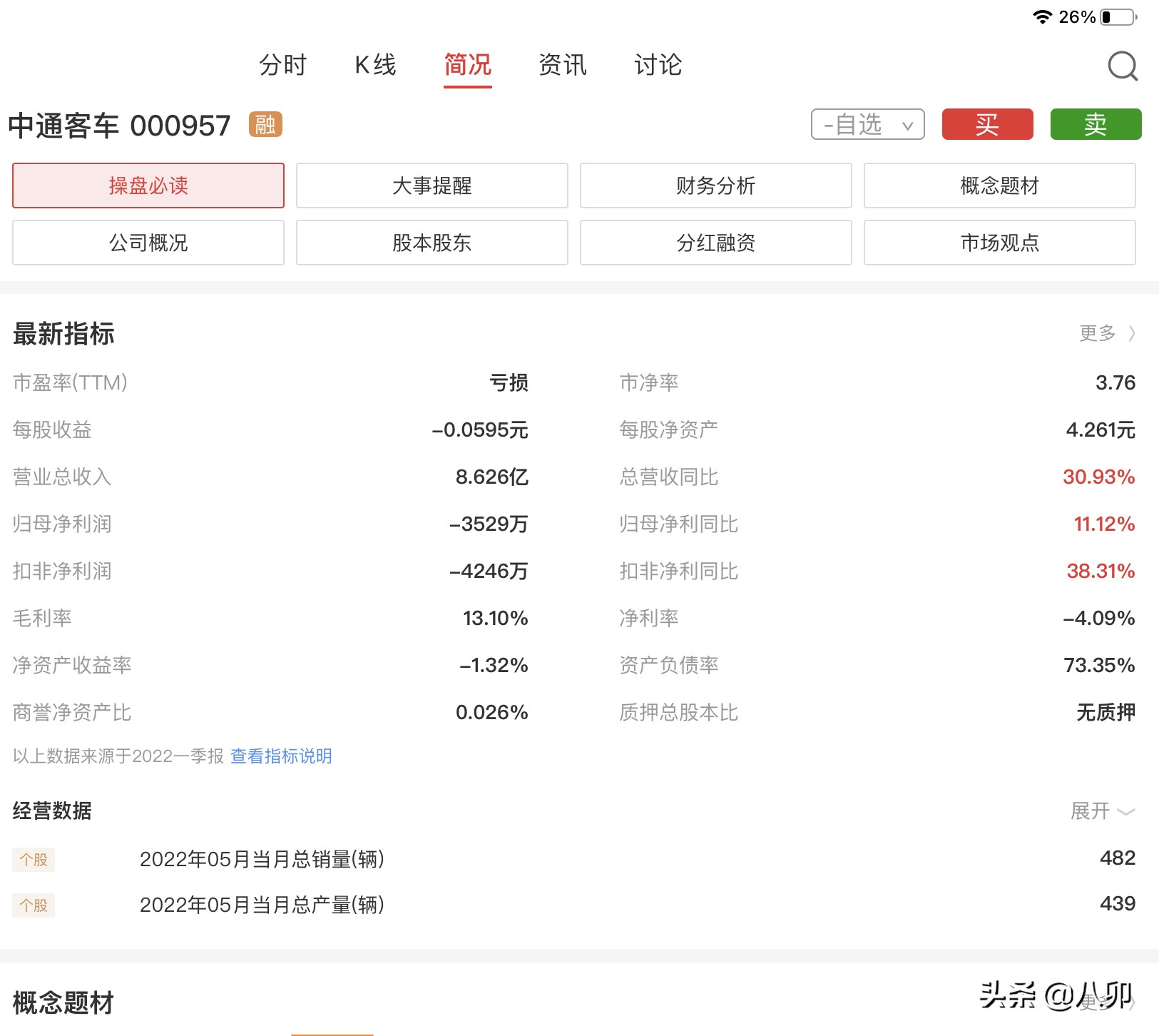Click the 融 margin trading badge
Viewport: 1159px width, 1036px height.
coord(264,124)
